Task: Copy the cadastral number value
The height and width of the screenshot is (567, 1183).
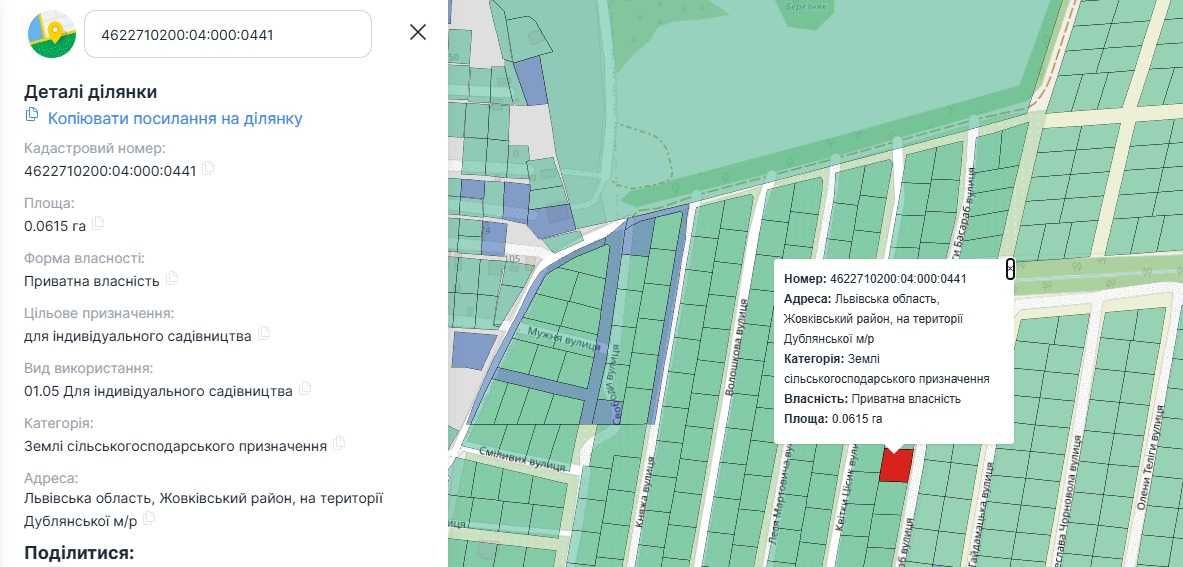Action: pyautogui.click(x=208, y=169)
